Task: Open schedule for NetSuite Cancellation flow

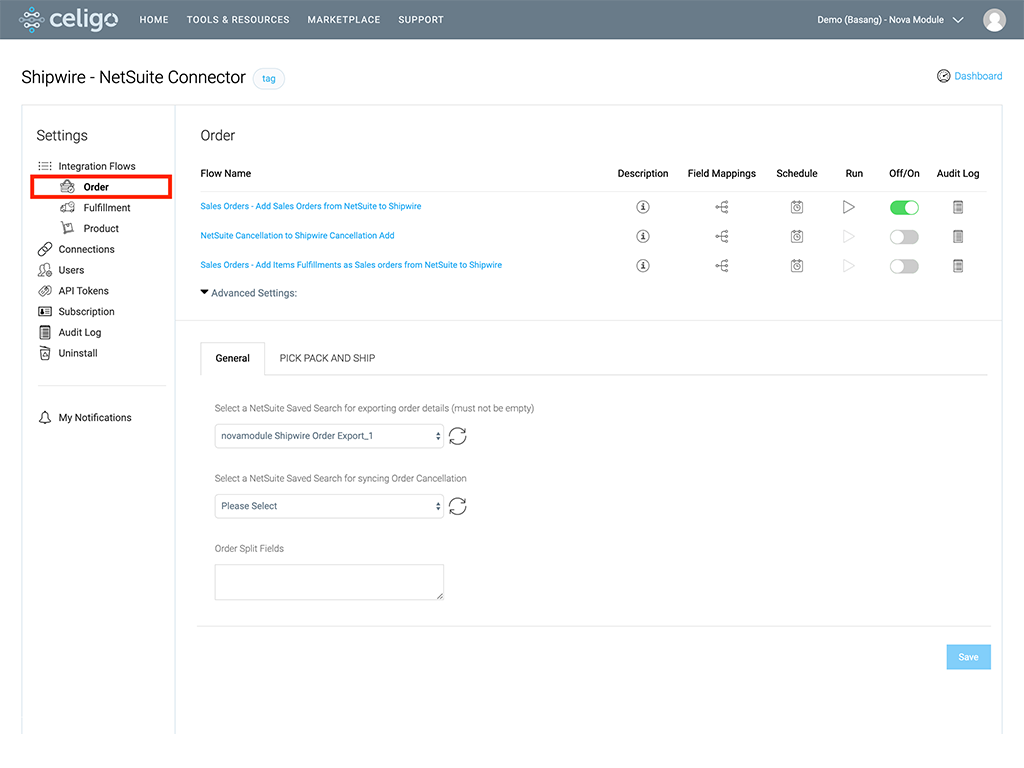Action: [x=797, y=236]
